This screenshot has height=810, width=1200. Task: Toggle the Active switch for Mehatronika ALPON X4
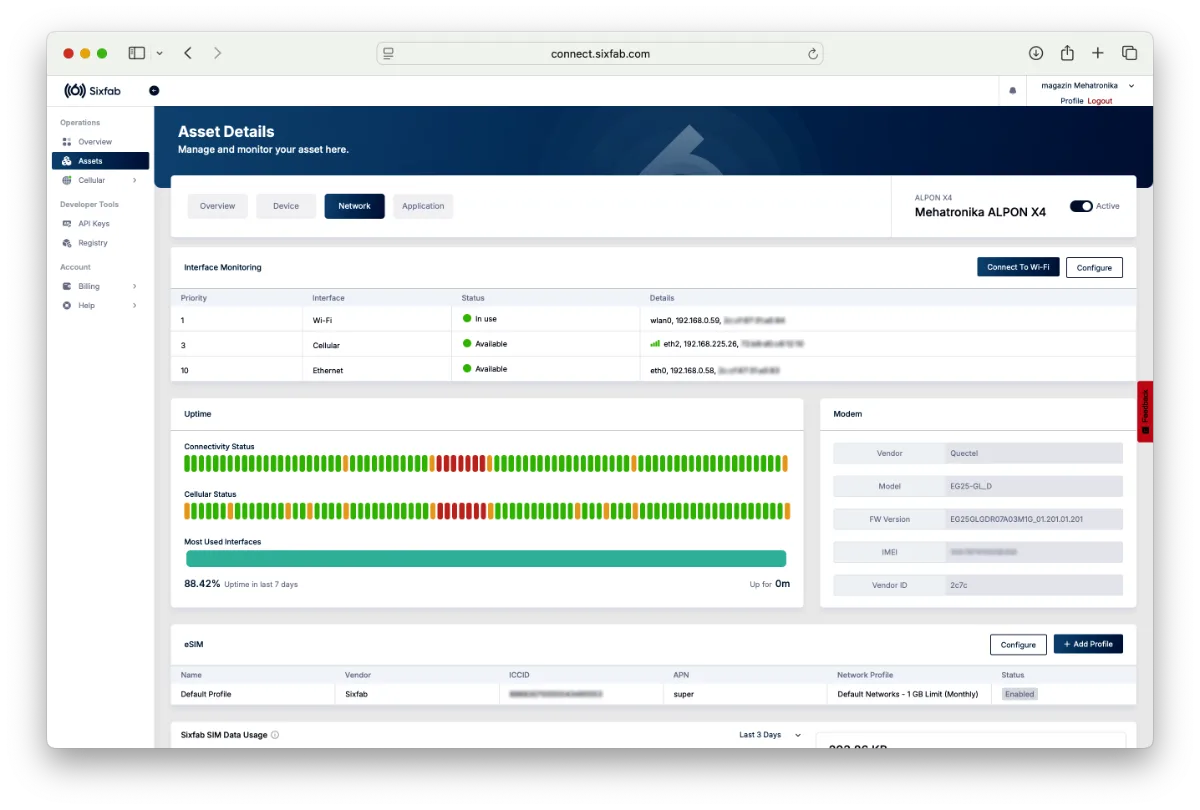(x=1081, y=206)
